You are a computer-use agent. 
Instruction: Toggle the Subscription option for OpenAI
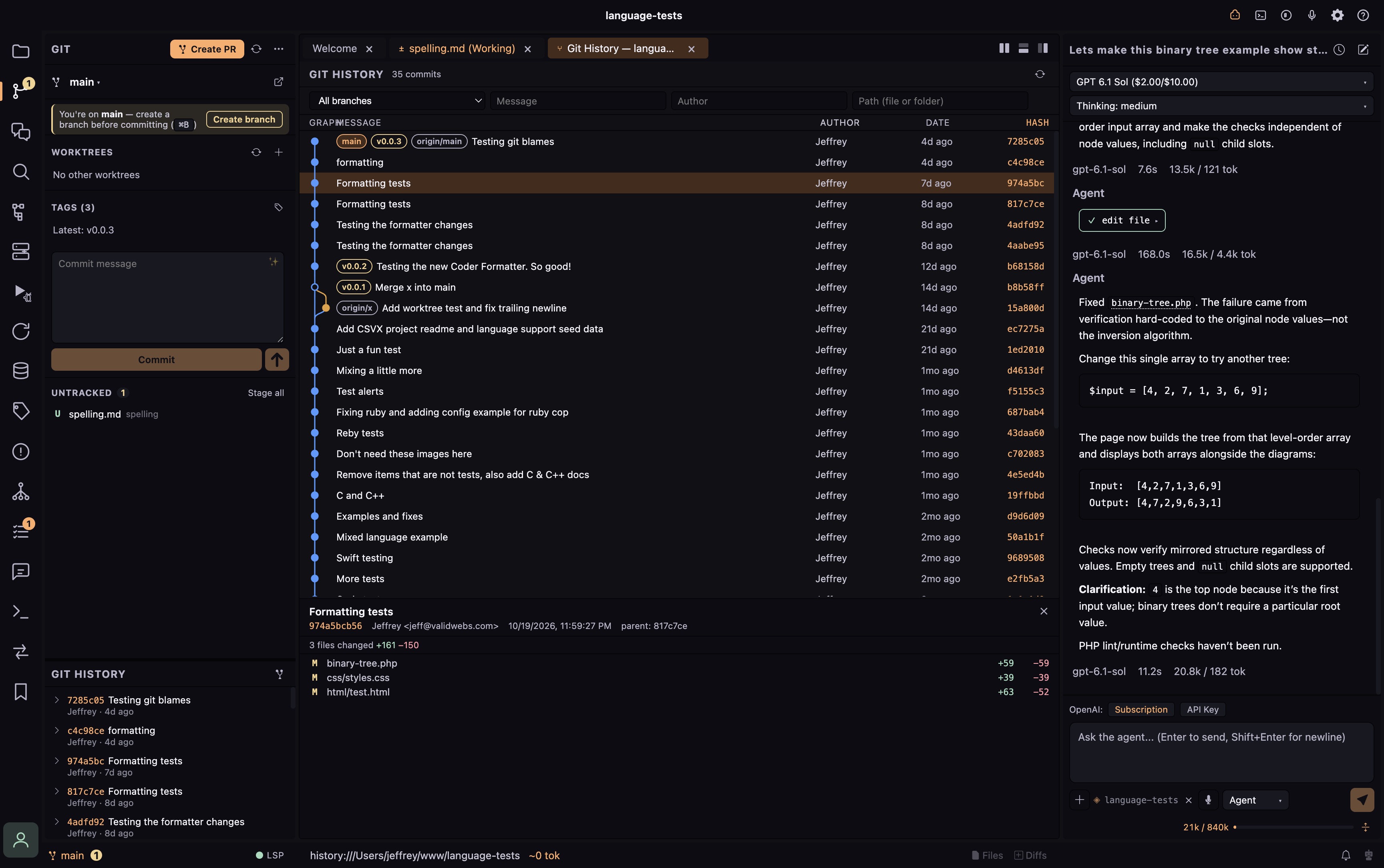point(1141,709)
